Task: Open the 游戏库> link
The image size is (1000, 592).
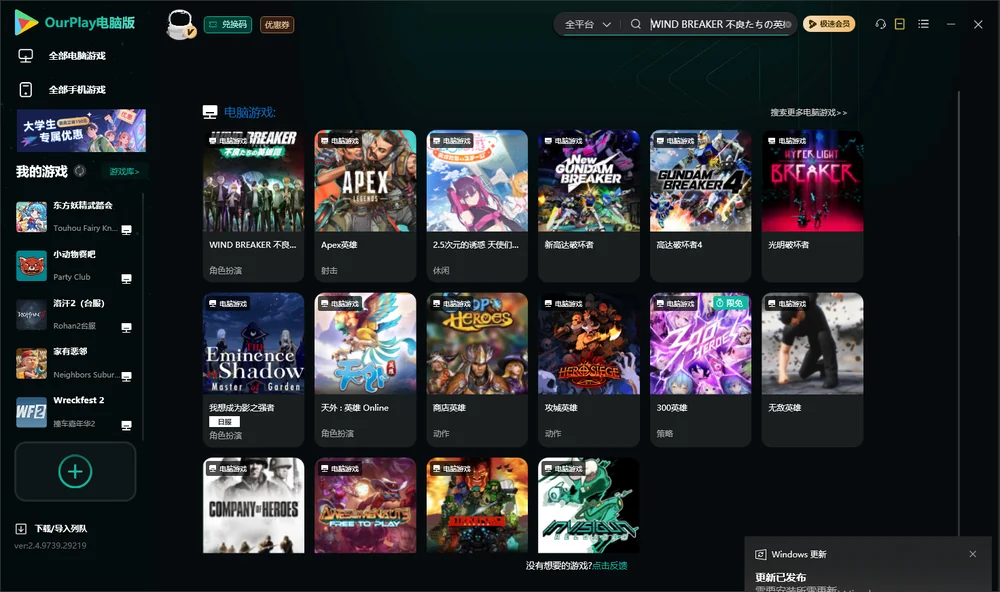Action: pyautogui.click(x=124, y=172)
